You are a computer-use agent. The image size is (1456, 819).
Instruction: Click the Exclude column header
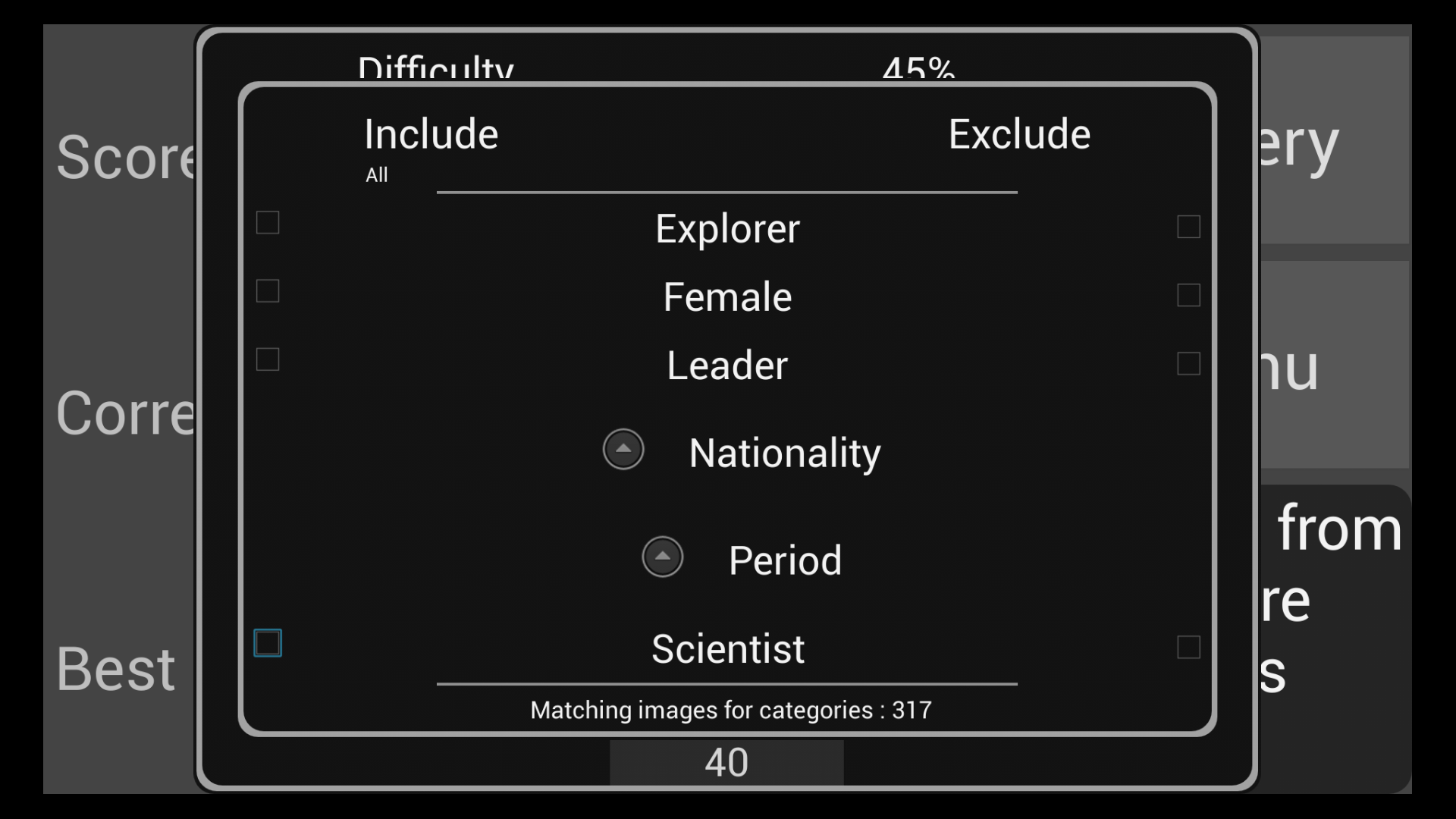(x=1019, y=134)
